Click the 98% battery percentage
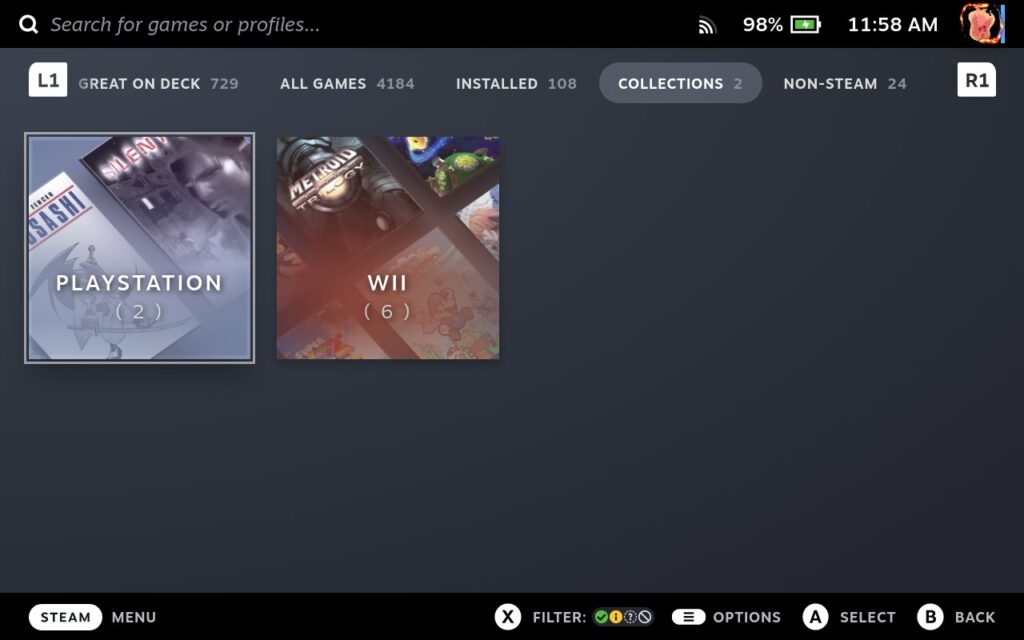The image size is (1024, 640). tap(762, 25)
